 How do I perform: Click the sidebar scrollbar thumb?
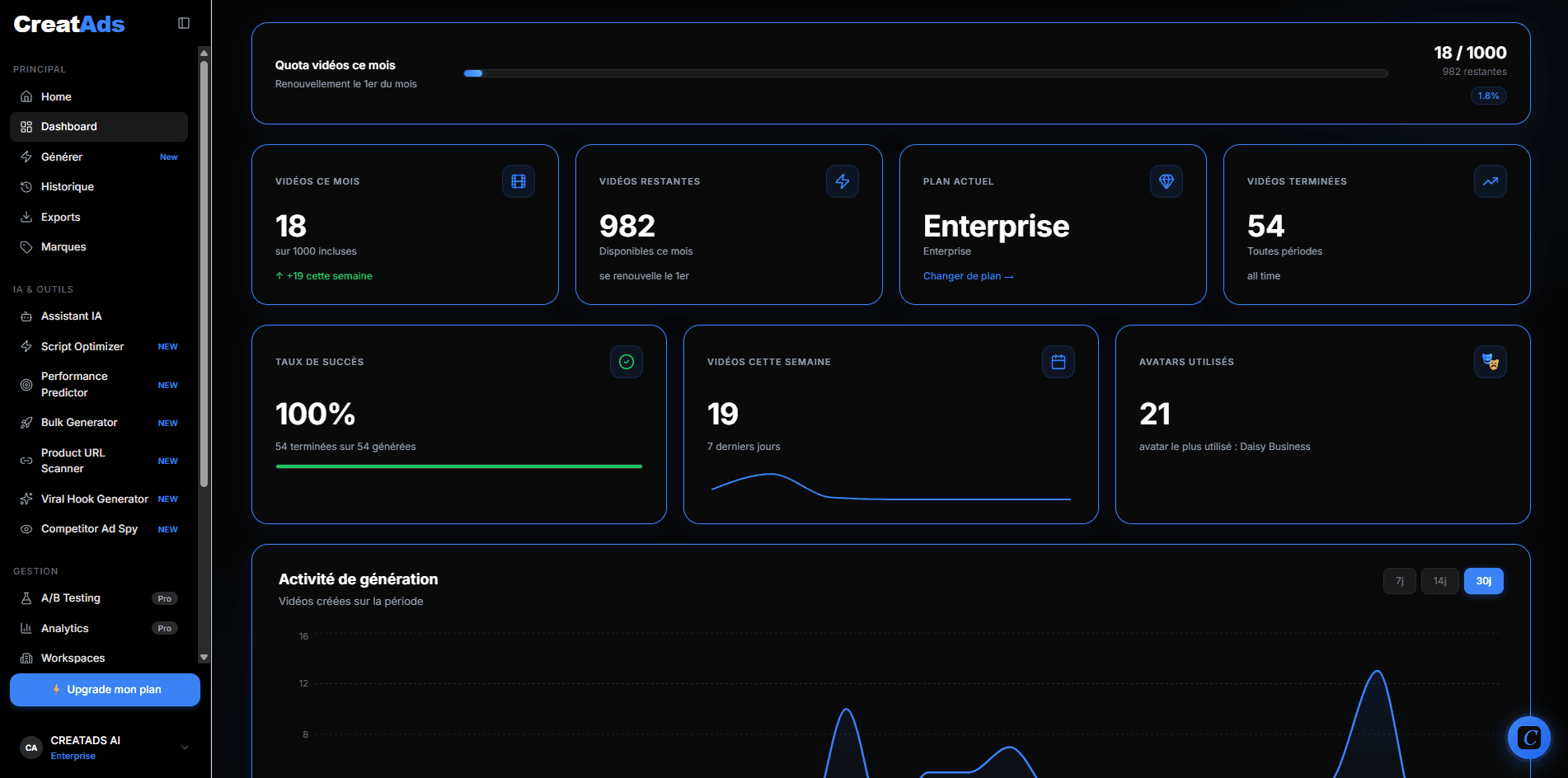tap(204, 274)
